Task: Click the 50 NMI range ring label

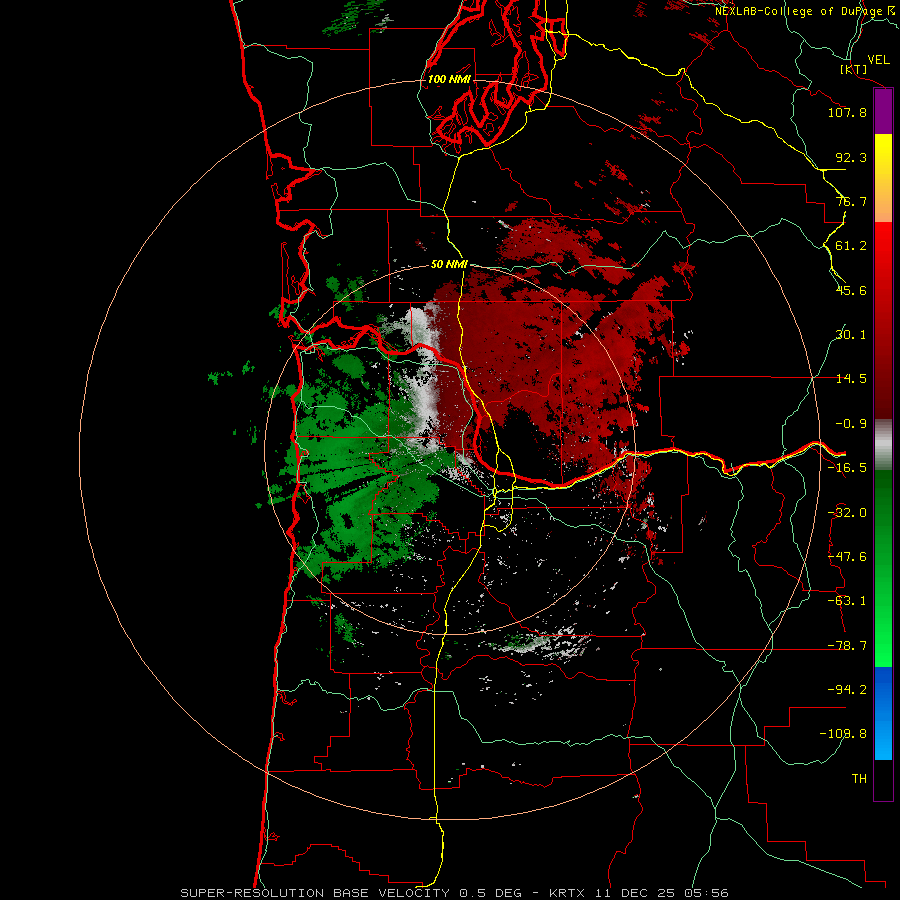Action: tap(449, 264)
